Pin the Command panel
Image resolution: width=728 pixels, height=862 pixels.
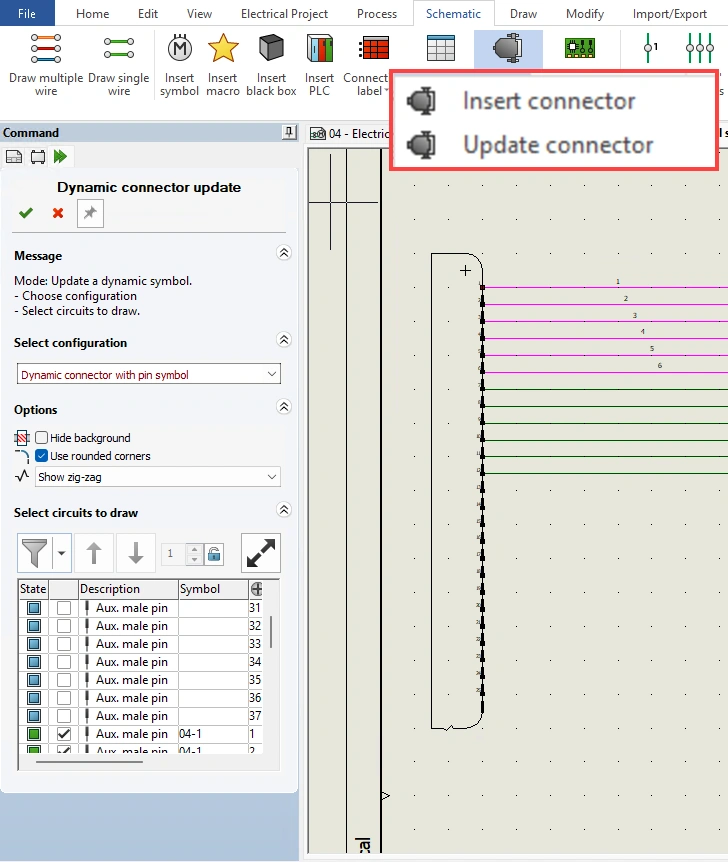(x=289, y=132)
